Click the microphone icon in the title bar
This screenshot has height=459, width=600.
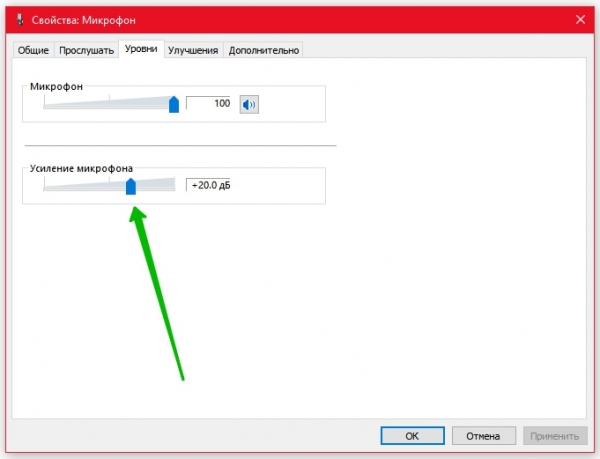20,20
